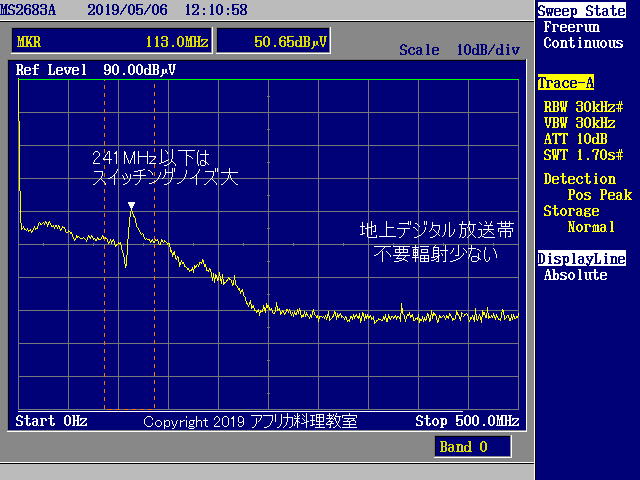Click the 50.65dBµV marker level readout
640x480 pixels.
tap(273, 41)
